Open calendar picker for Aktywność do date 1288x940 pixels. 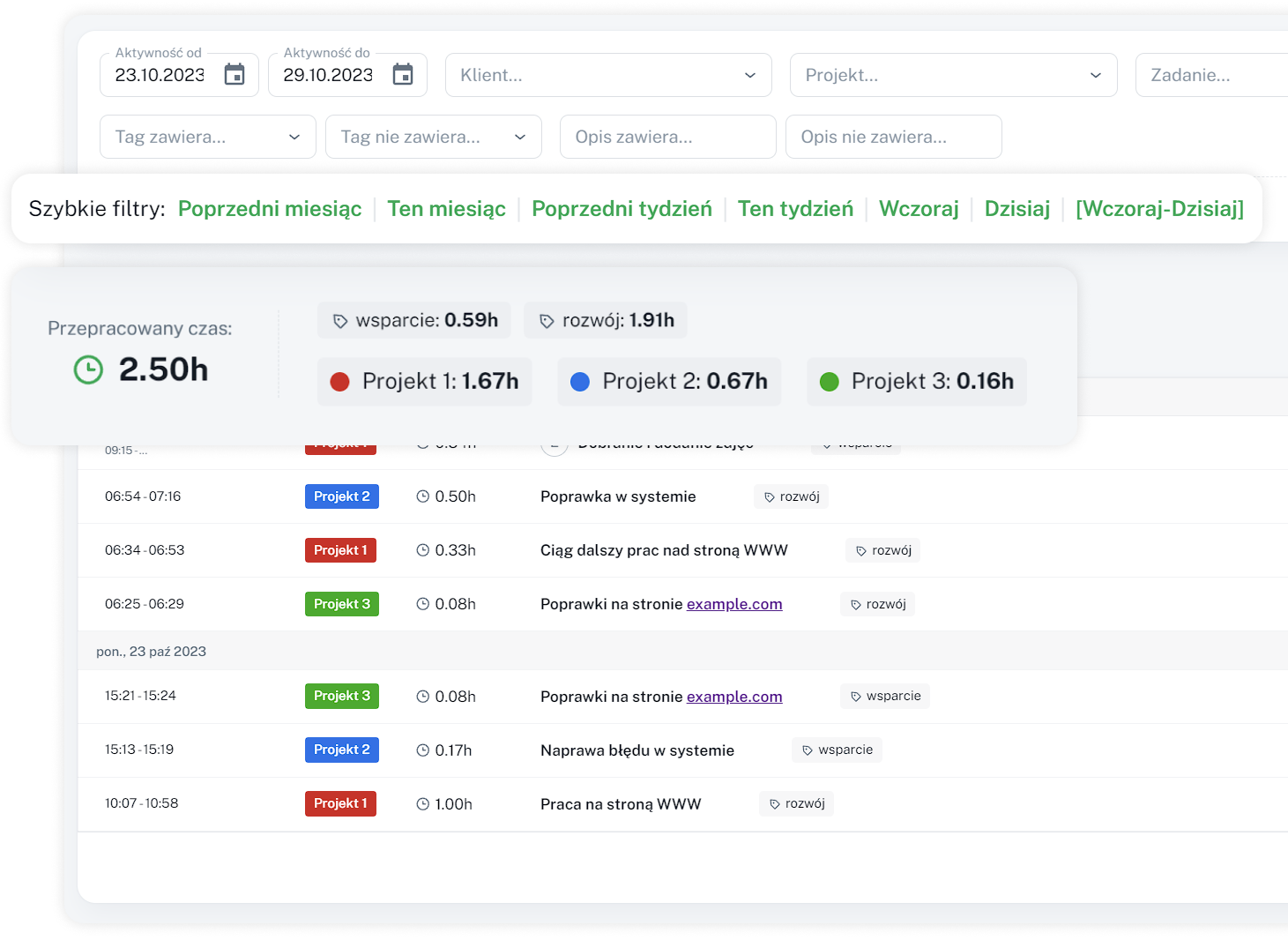pos(403,75)
